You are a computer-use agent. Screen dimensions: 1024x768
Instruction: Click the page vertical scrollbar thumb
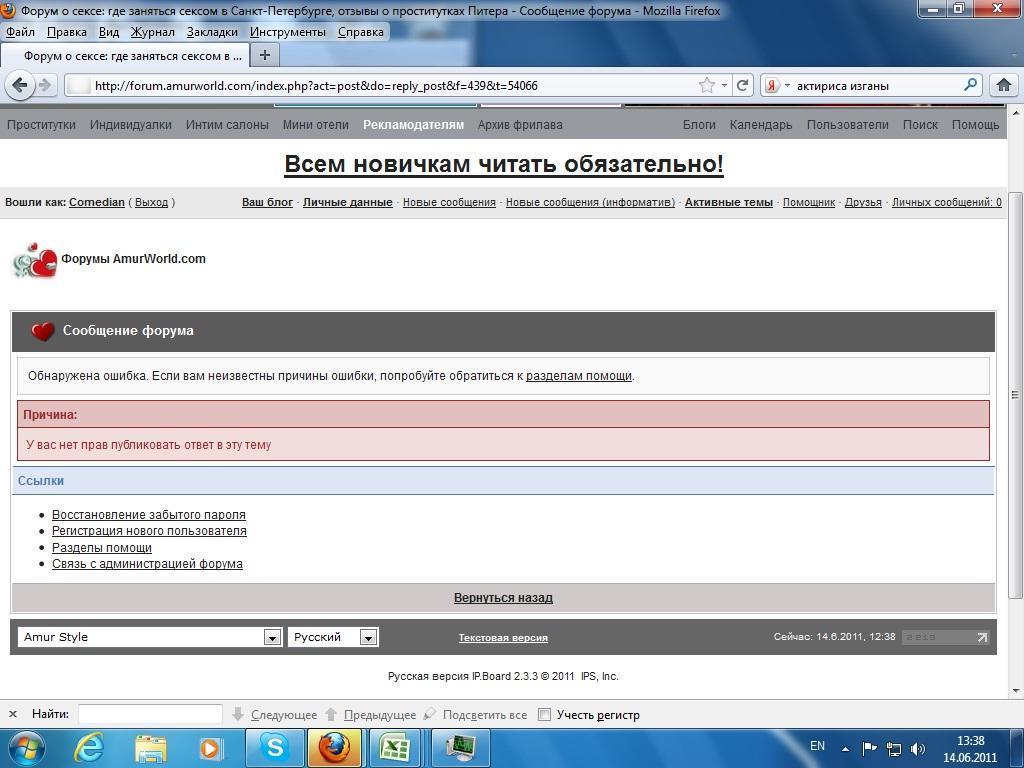coord(1016,395)
